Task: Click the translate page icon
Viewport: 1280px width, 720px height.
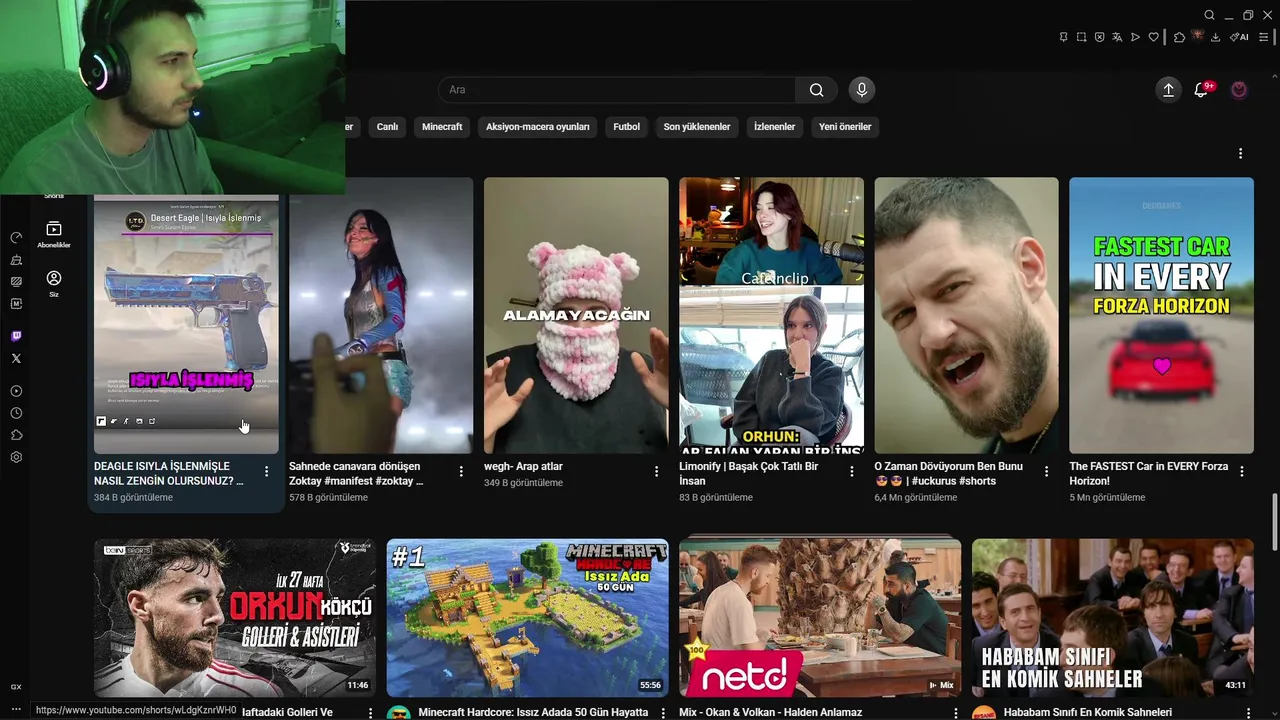Action: click(1117, 37)
